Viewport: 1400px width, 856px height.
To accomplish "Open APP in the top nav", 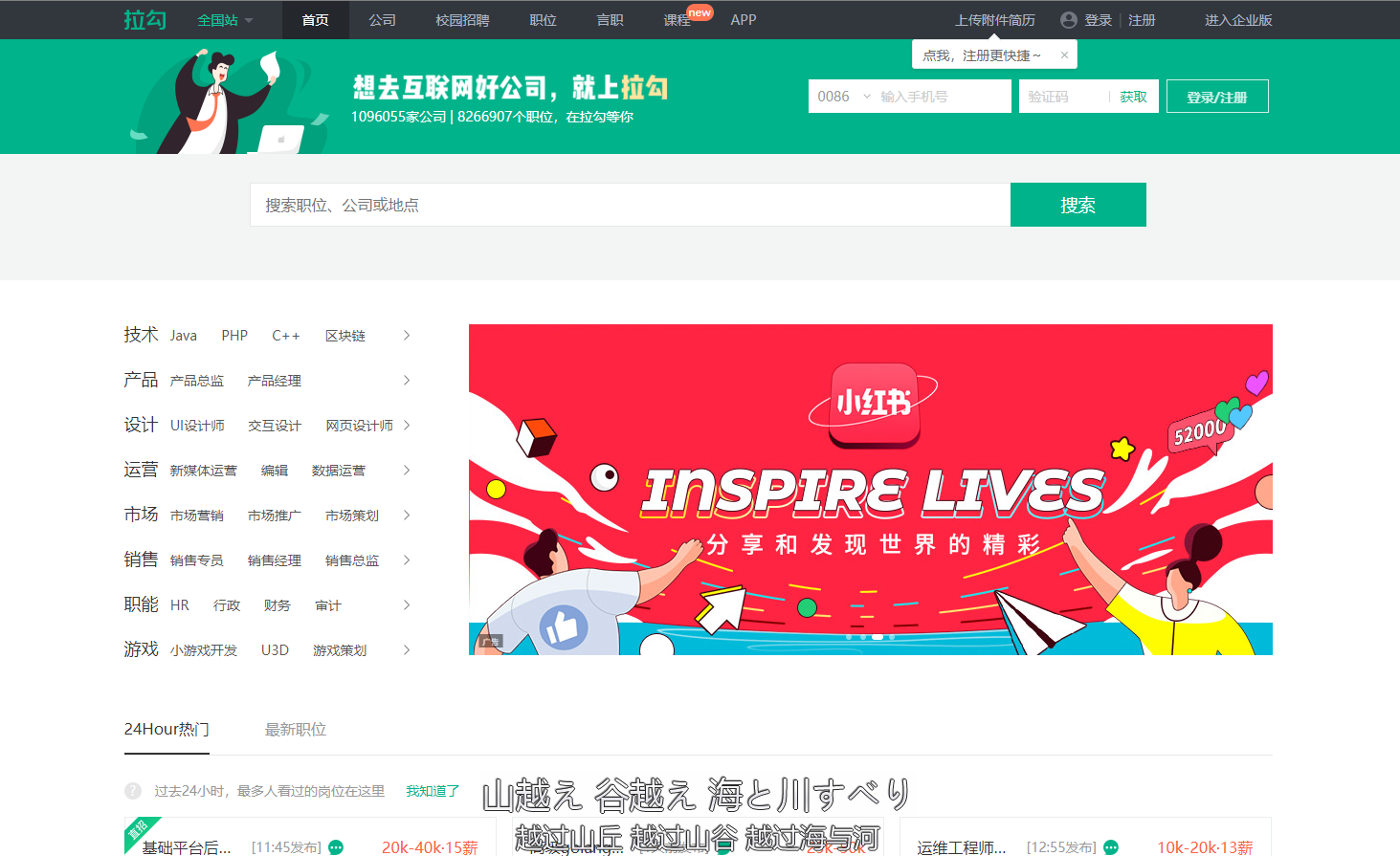I will point(744,20).
